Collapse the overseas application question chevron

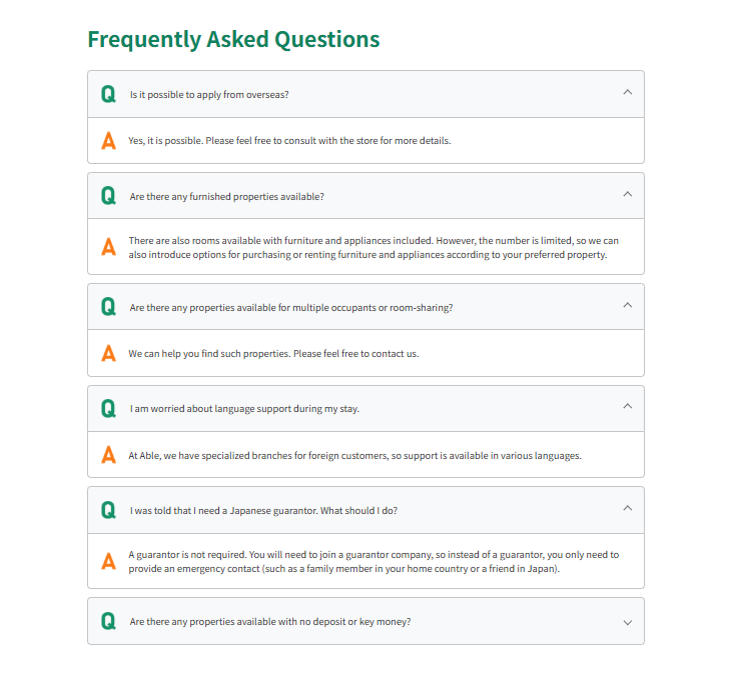pos(627,92)
